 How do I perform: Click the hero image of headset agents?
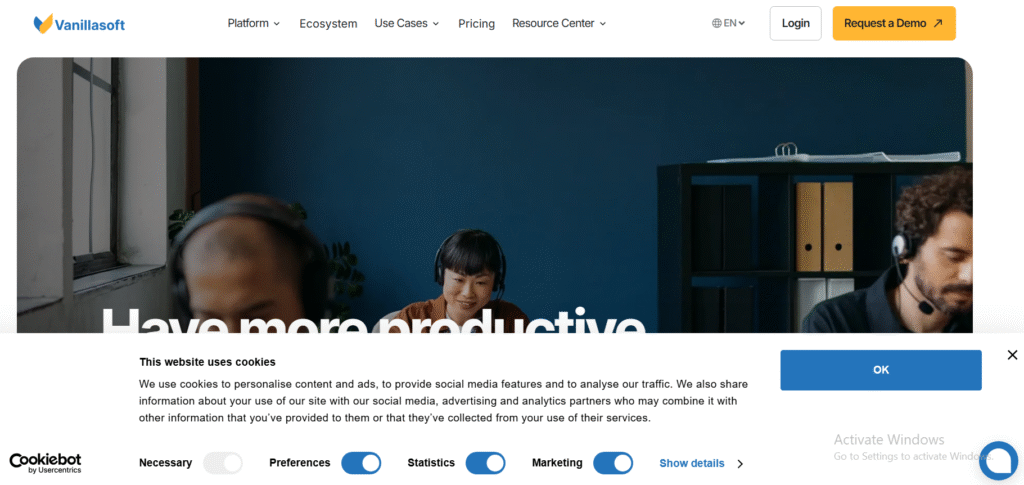coord(494,195)
